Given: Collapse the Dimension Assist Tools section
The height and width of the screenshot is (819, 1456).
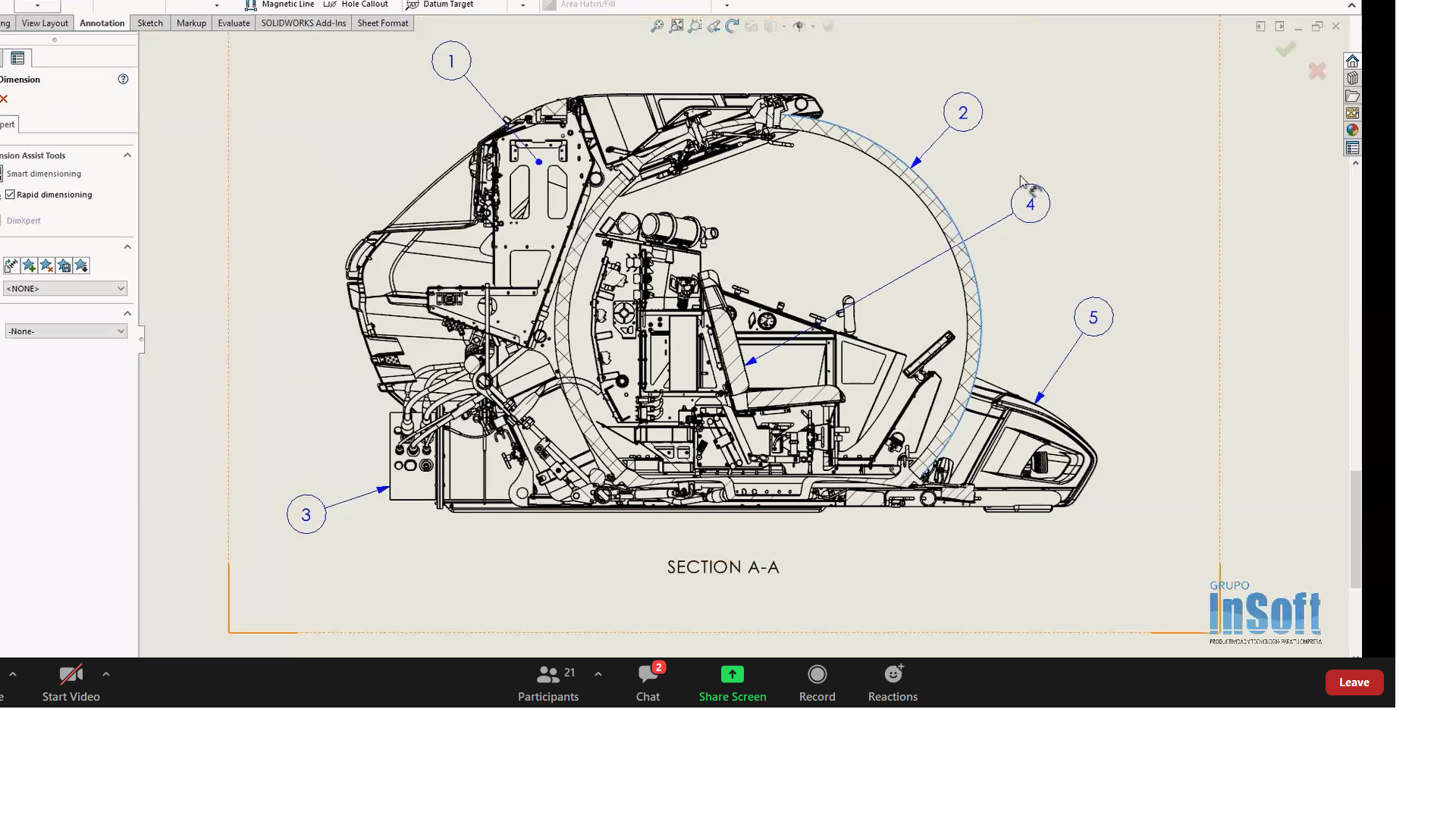Looking at the screenshot, I should tap(127, 155).
